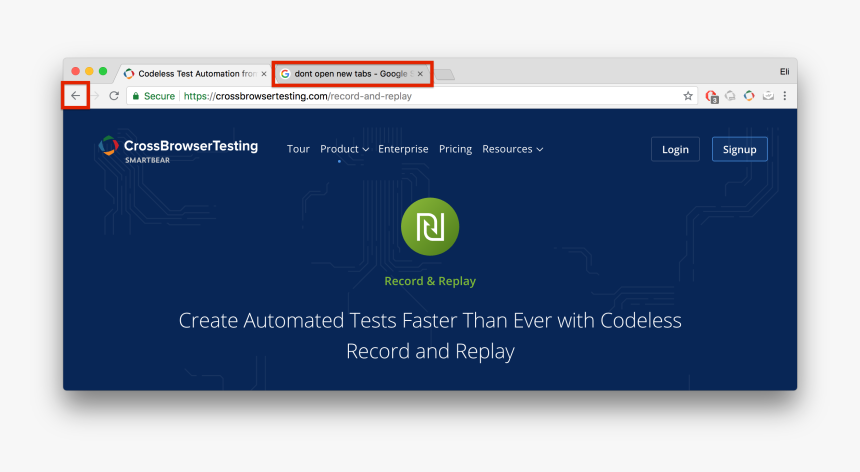Open the Pricing page
Image resolution: width=860 pixels, height=472 pixels.
455,149
